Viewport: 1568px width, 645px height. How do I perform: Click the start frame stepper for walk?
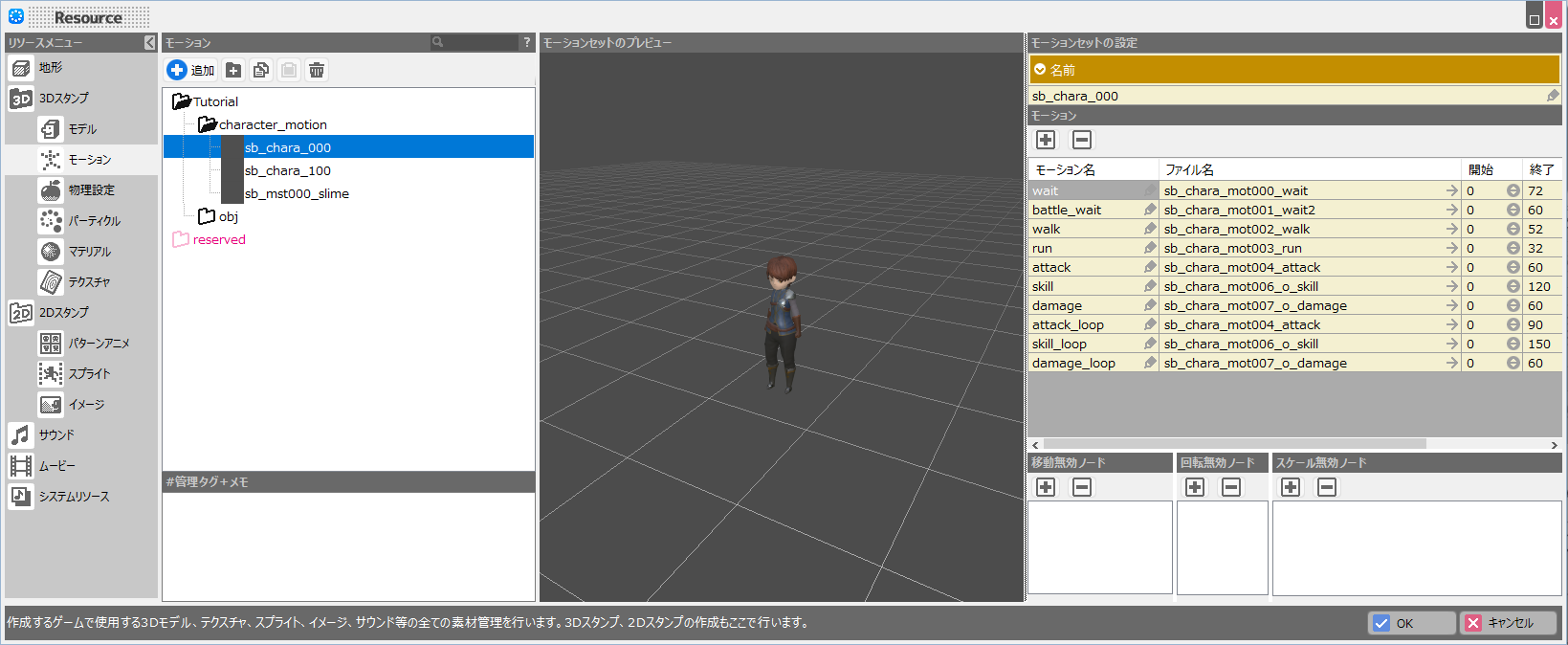tap(1513, 229)
